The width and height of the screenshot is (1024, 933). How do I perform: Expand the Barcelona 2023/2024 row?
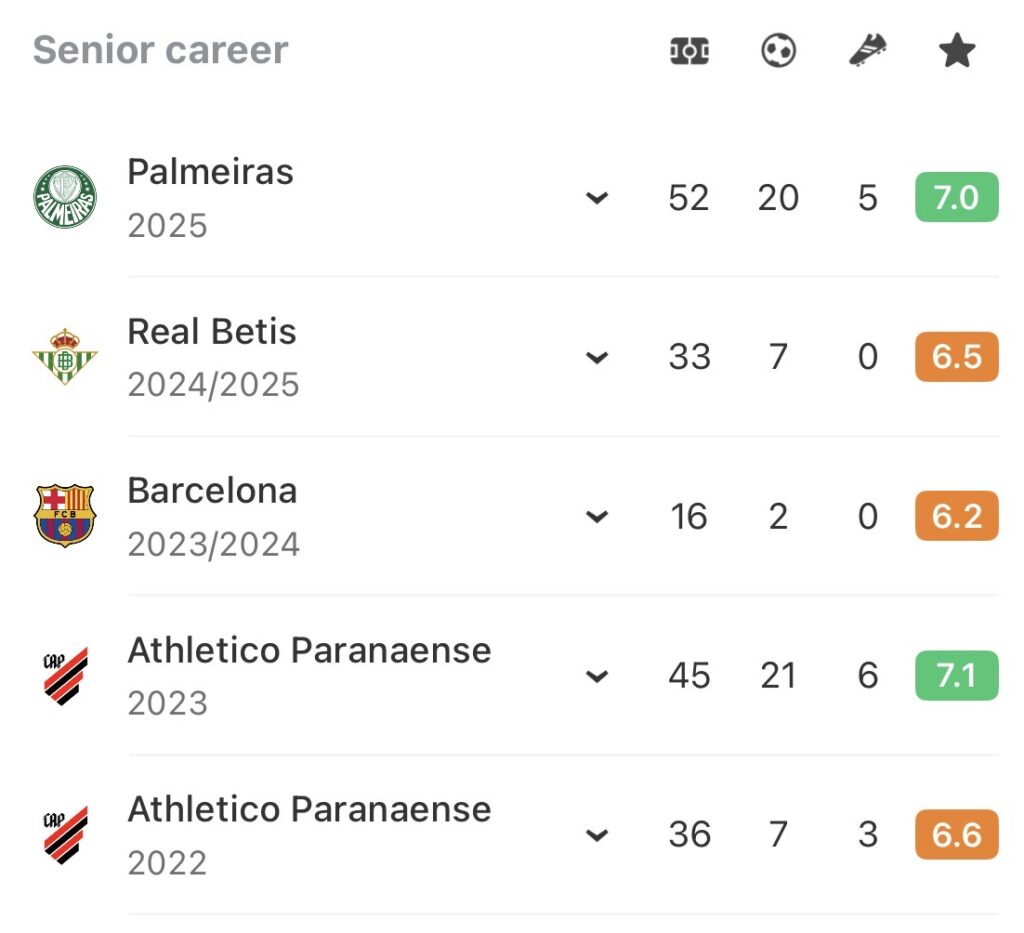pyautogui.click(x=597, y=517)
